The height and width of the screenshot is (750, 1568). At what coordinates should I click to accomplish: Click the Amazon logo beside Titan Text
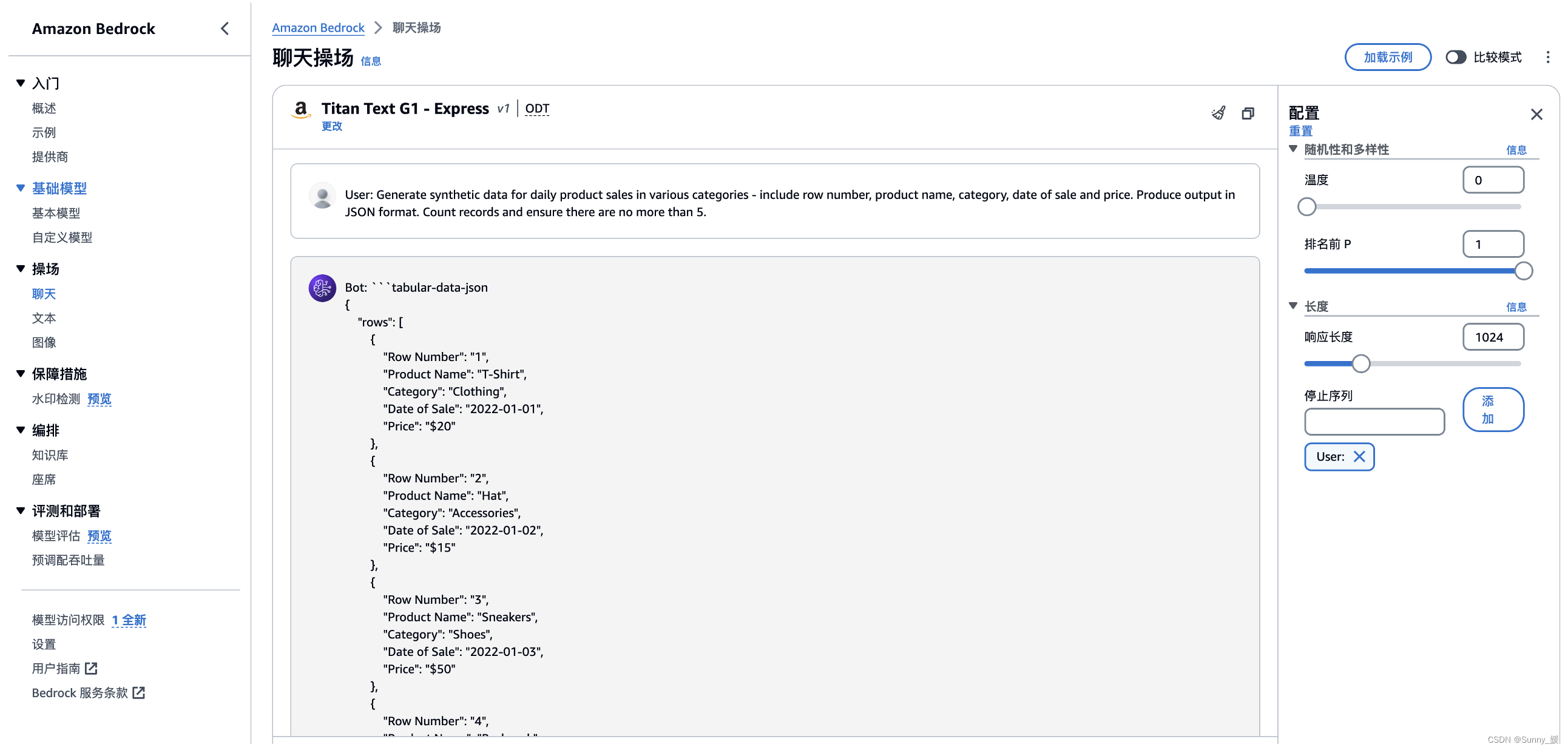[x=301, y=110]
